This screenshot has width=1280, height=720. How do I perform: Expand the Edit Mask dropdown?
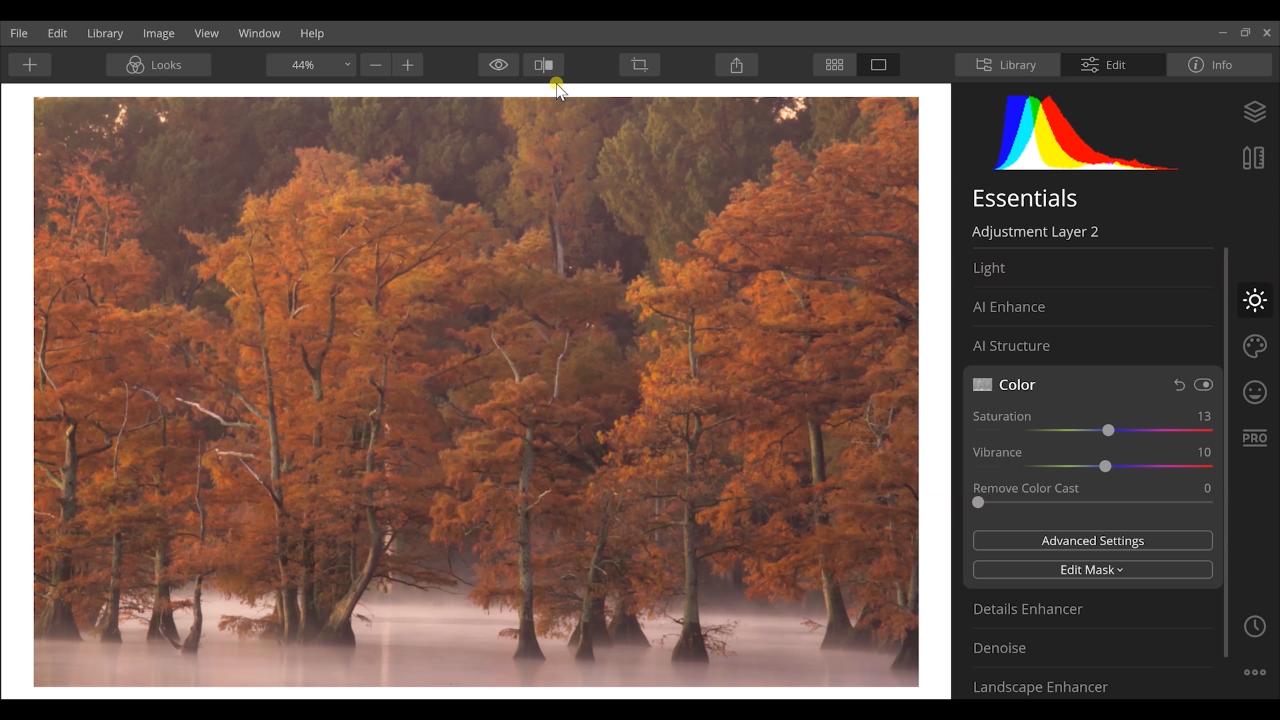tap(1092, 570)
